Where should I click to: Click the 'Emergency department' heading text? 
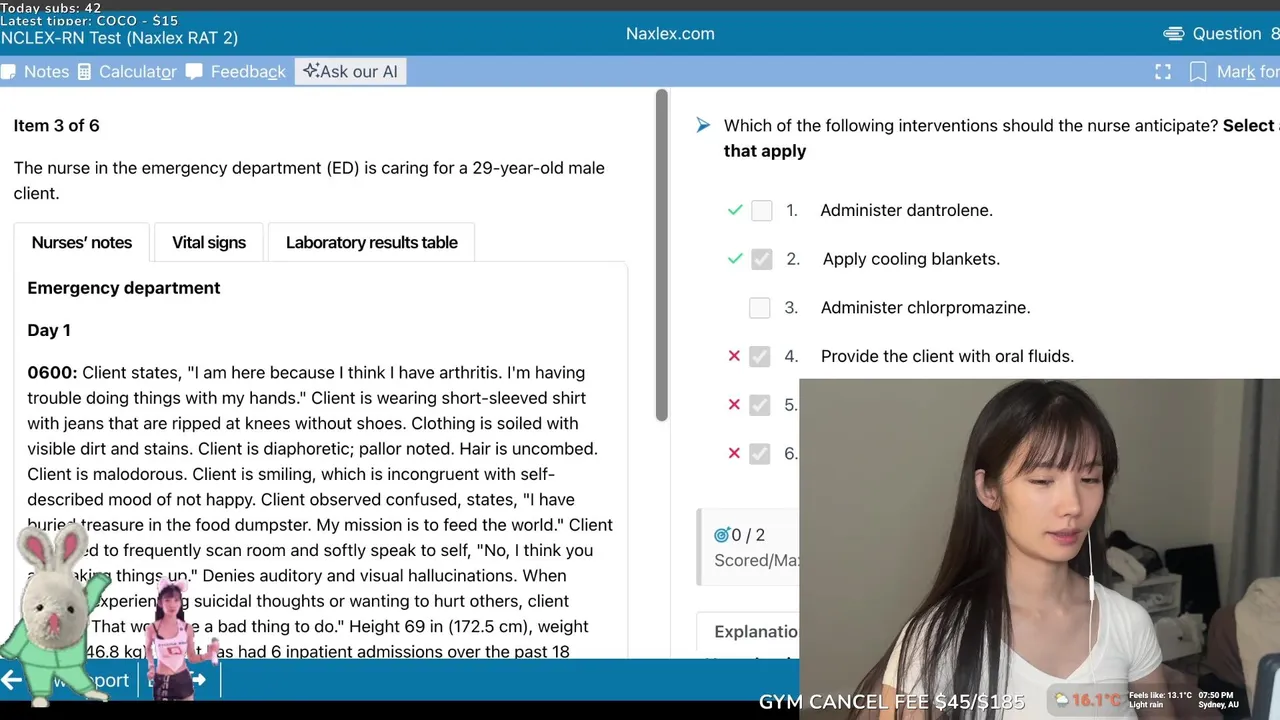click(124, 288)
